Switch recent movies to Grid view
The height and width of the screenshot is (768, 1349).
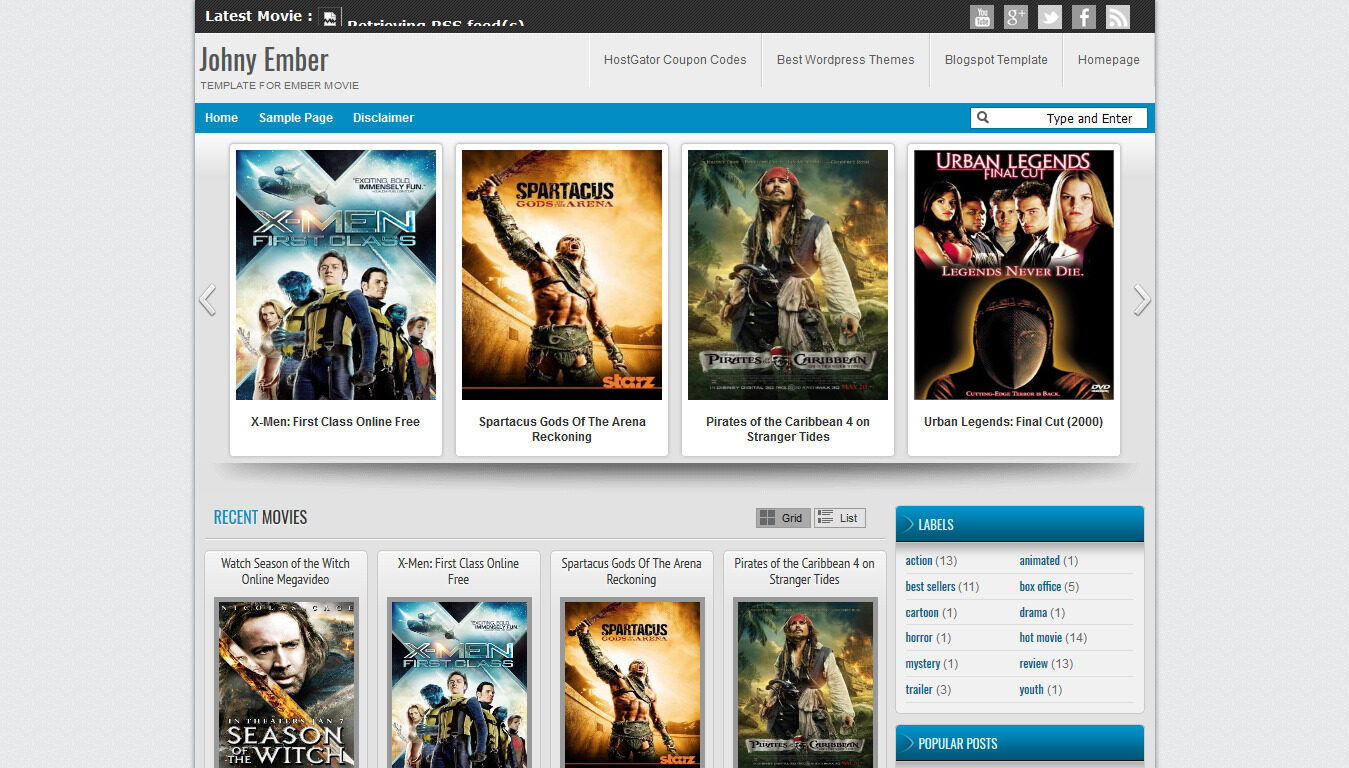pyautogui.click(x=783, y=518)
